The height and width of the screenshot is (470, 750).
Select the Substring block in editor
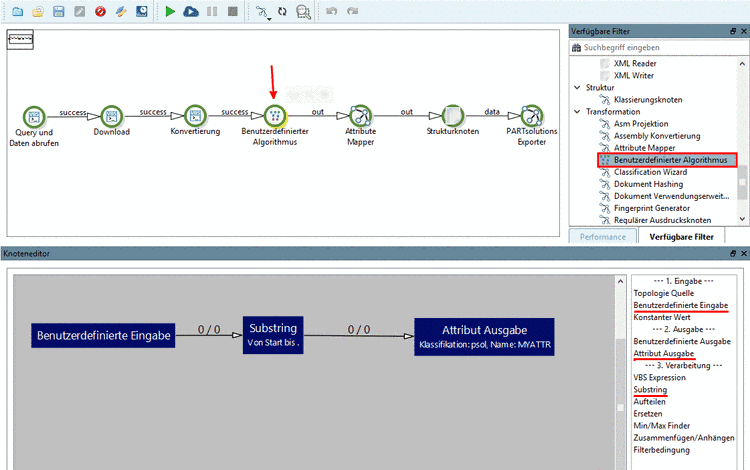tap(273, 335)
